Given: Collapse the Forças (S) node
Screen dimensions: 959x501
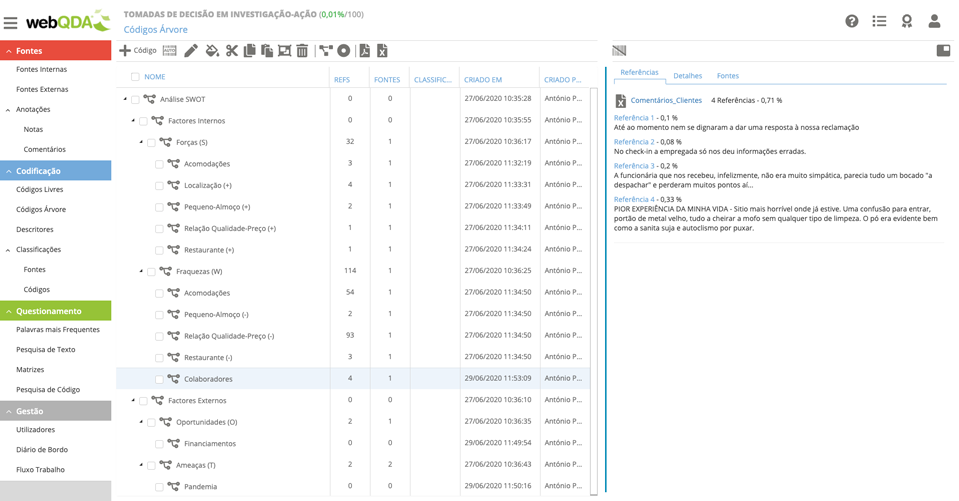Looking at the screenshot, I should click(x=141, y=142).
